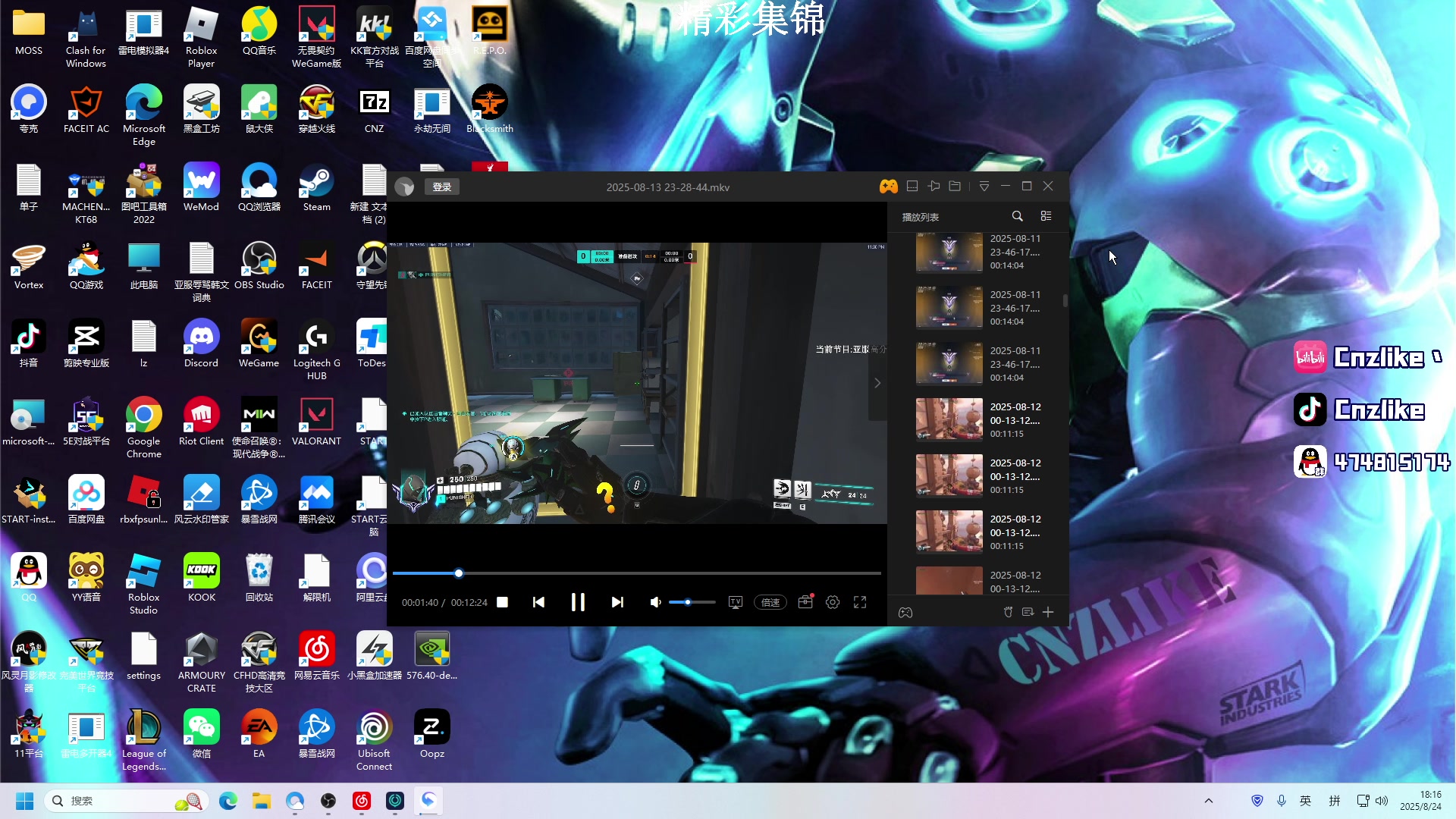Open League of Legends desktop icon
Viewport: 1456px width, 819px height.
coord(143,740)
